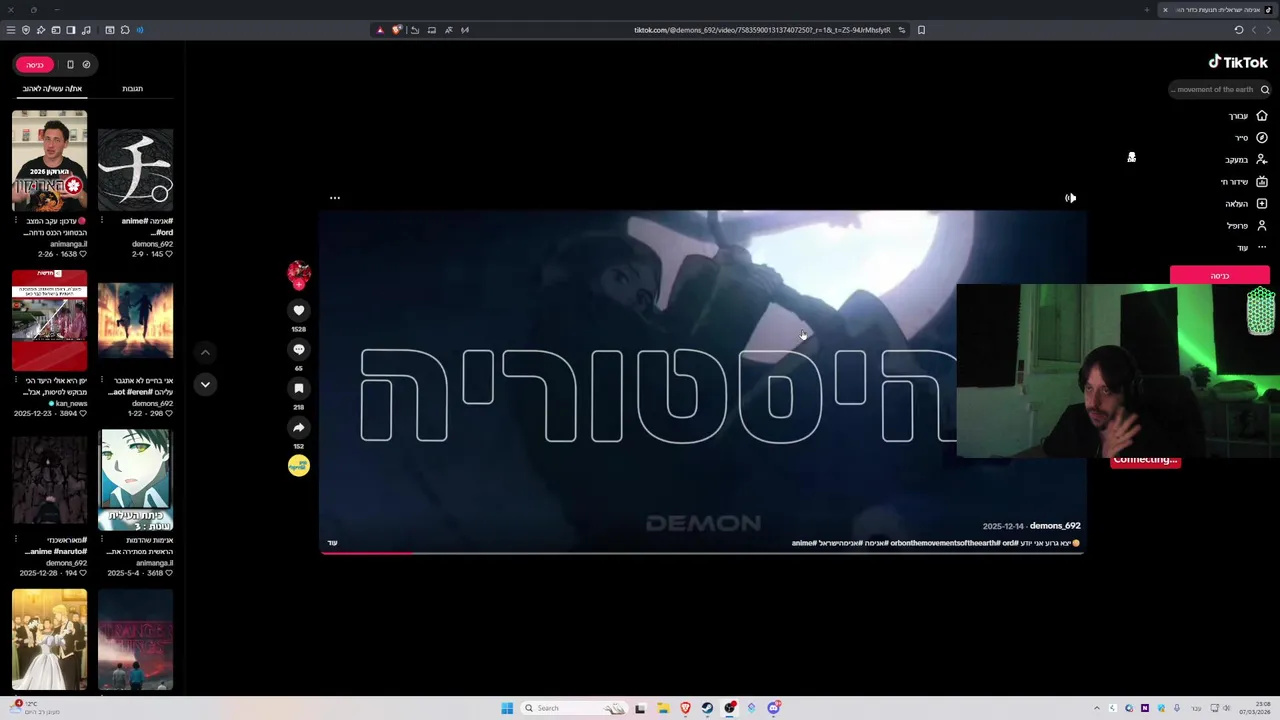The height and width of the screenshot is (720, 1280).
Task: Switch to the את/ה עשוי/ה לאהוב tab
Action: (52, 89)
